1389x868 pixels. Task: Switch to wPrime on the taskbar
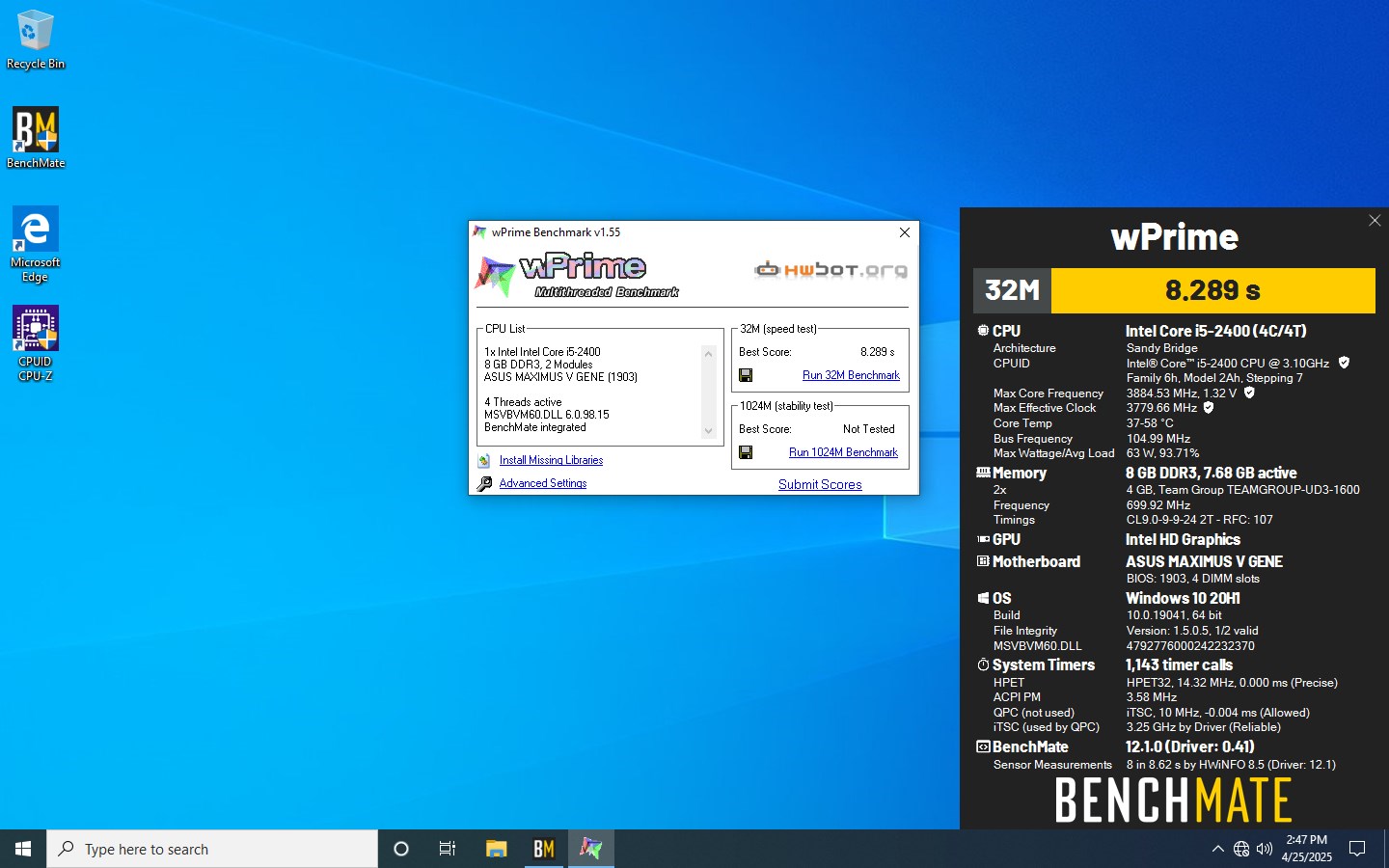(591, 849)
